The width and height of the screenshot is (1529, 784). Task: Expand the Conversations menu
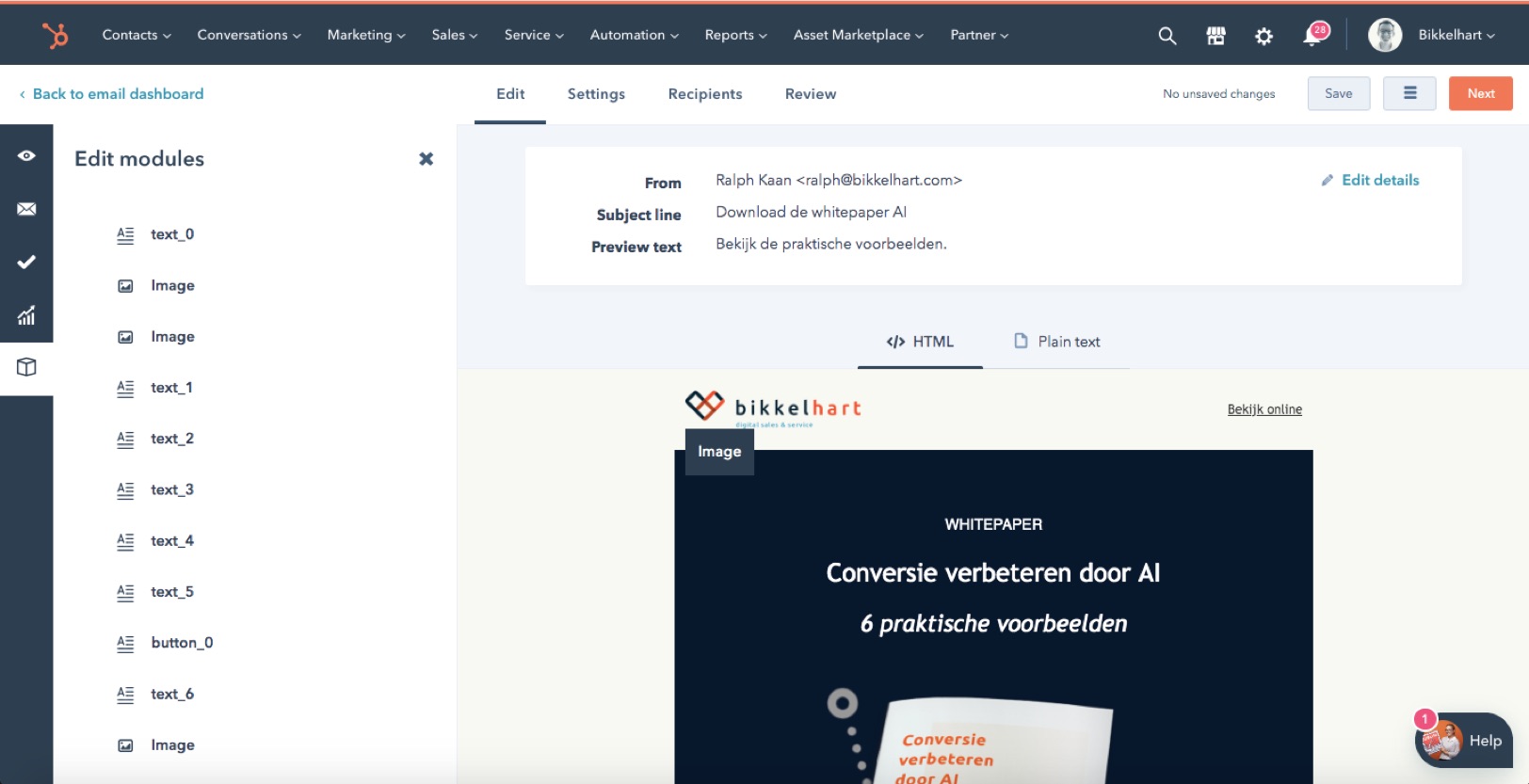coord(249,35)
